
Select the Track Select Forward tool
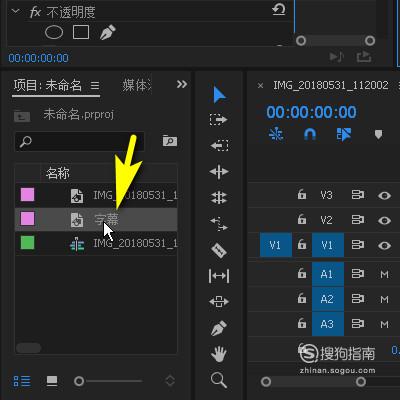219,119
